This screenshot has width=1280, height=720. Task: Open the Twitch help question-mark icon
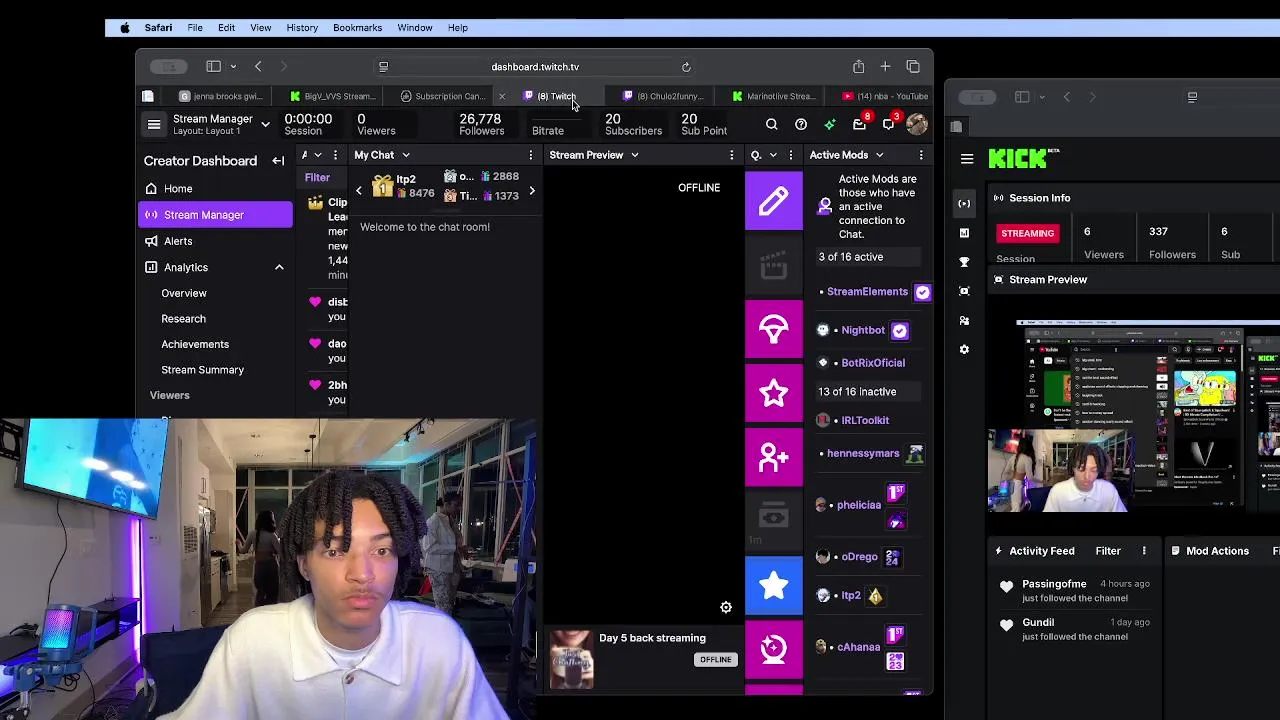point(801,125)
